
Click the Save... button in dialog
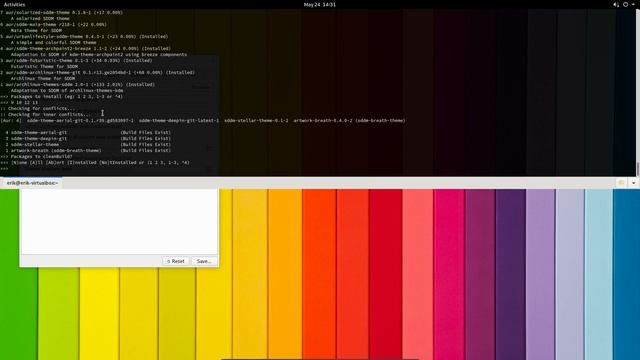[x=204, y=261]
